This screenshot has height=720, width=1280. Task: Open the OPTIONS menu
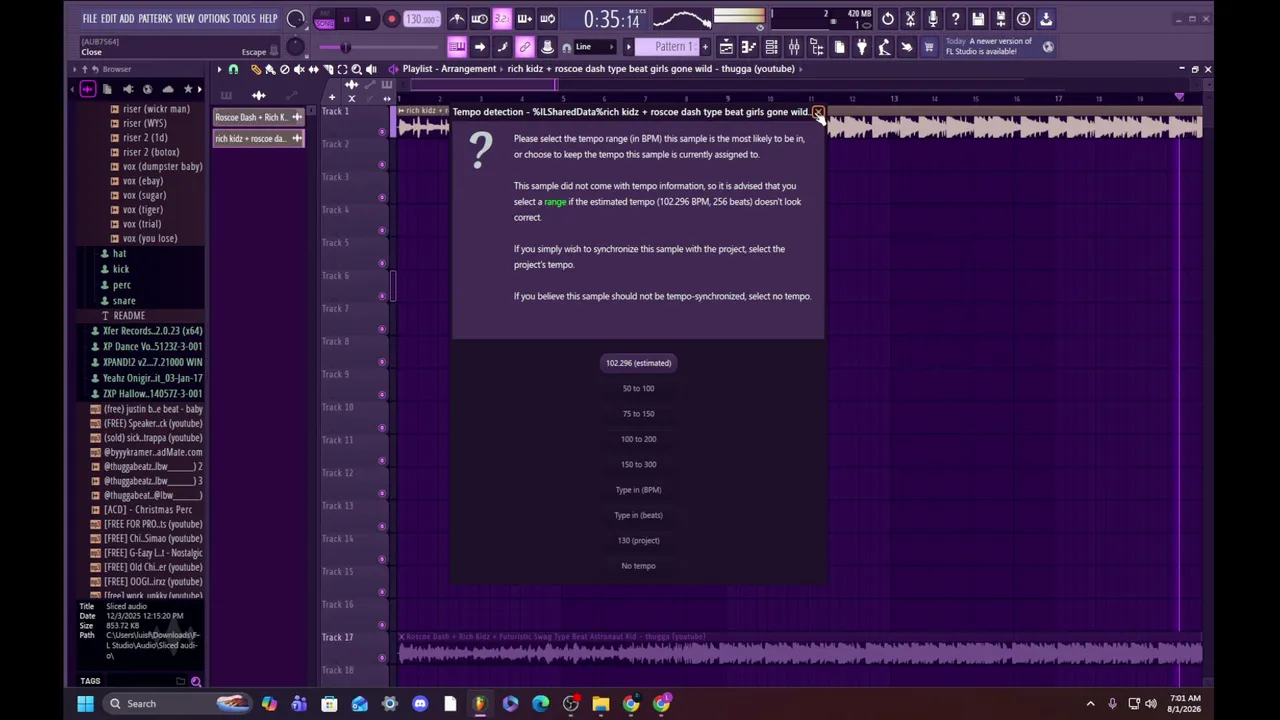(x=214, y=19)
